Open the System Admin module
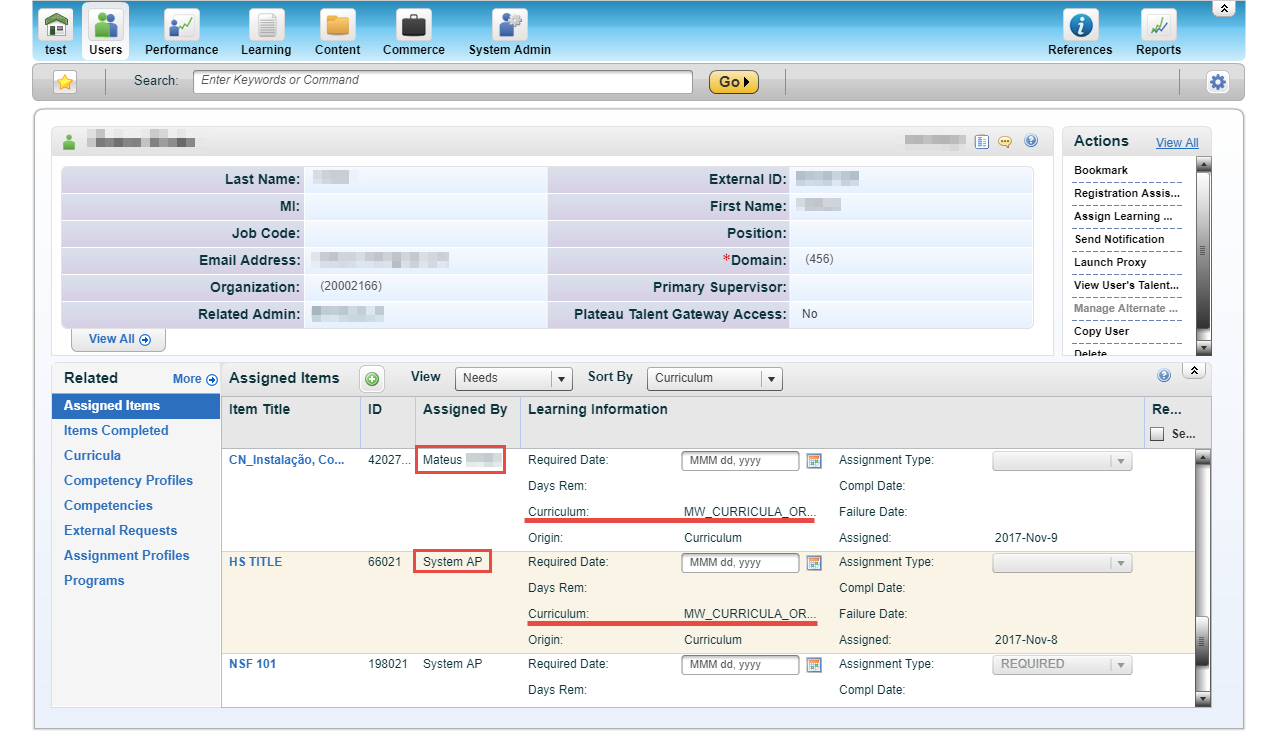 pyautogui.click(x=510, y=31)
